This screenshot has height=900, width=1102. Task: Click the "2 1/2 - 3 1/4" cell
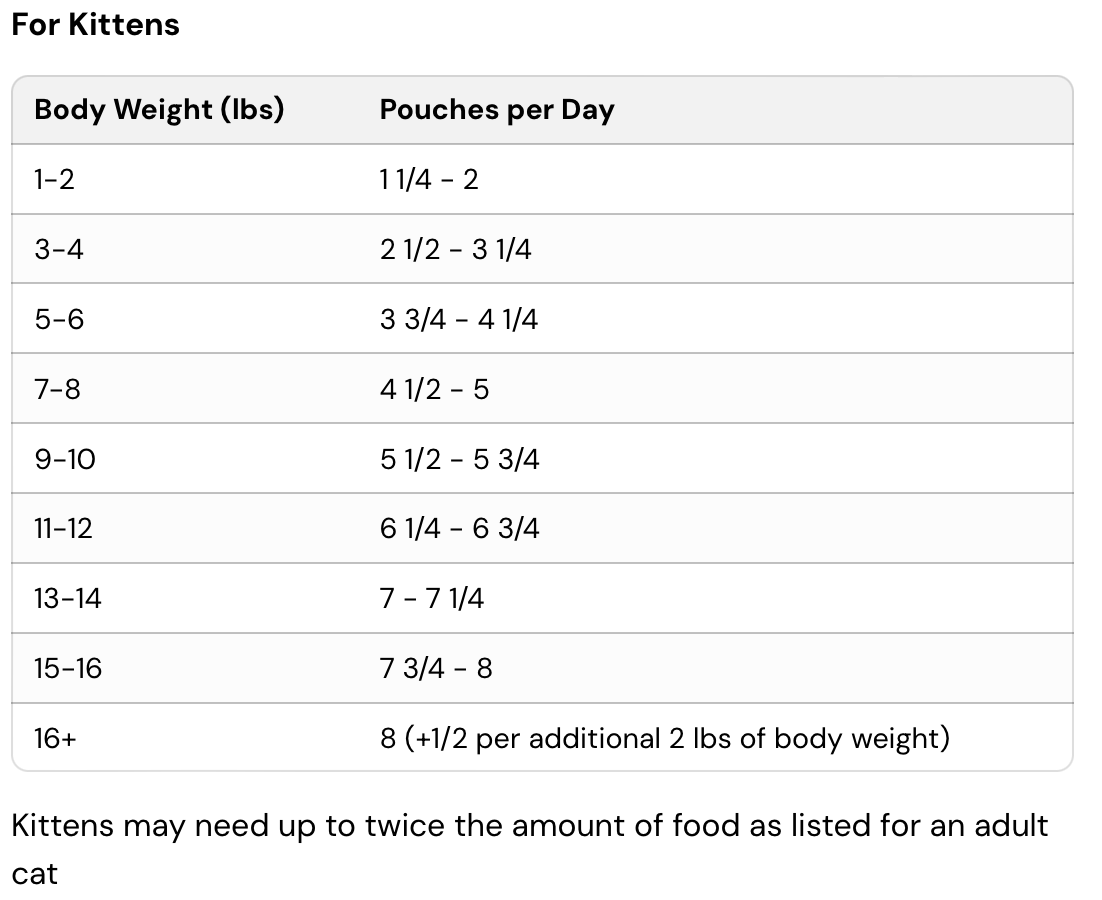455,249
